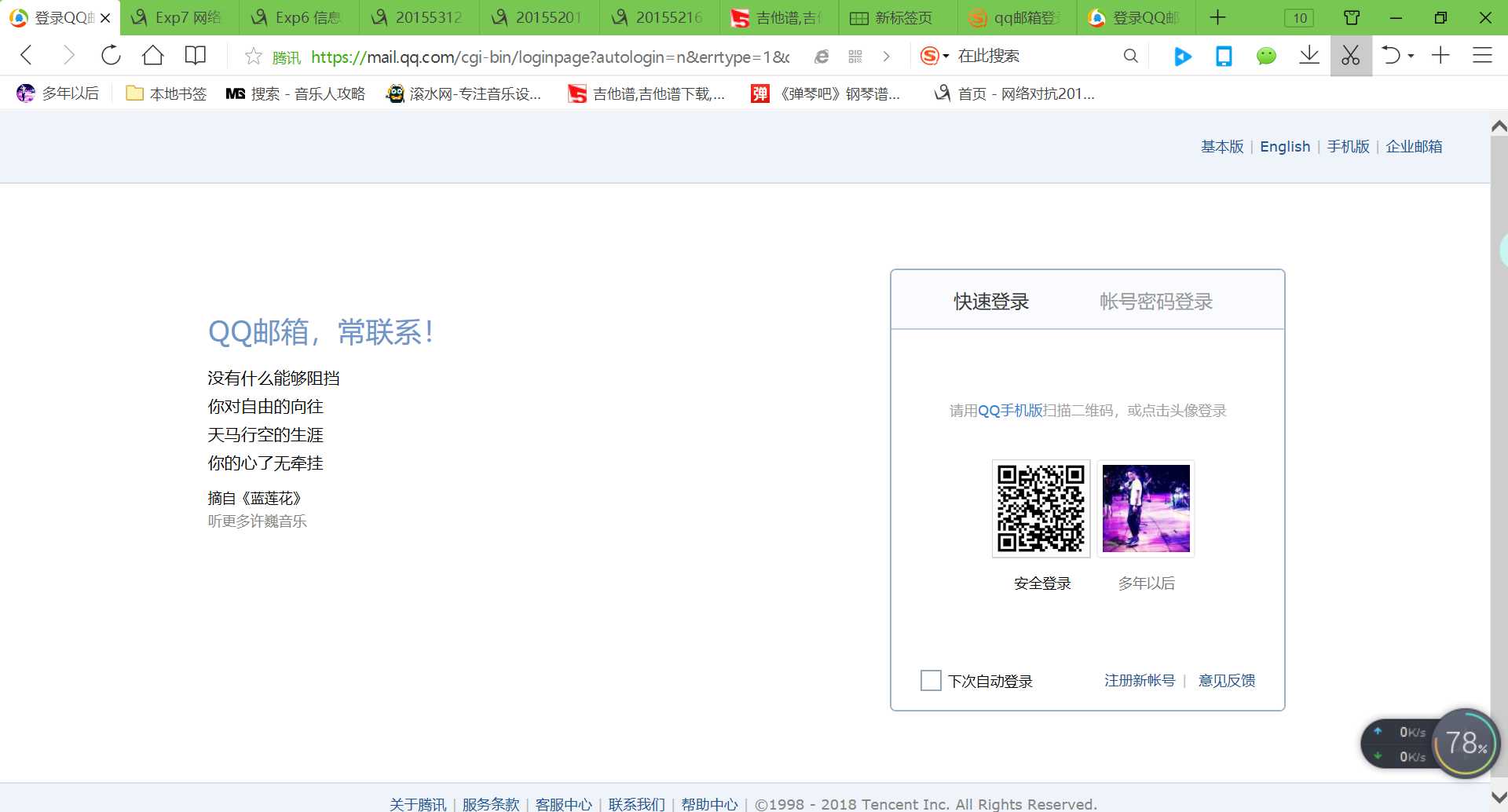Screen dimensions: 1508x812
Task: Open the 手机版 link
Action: [x=1349, y=147]
